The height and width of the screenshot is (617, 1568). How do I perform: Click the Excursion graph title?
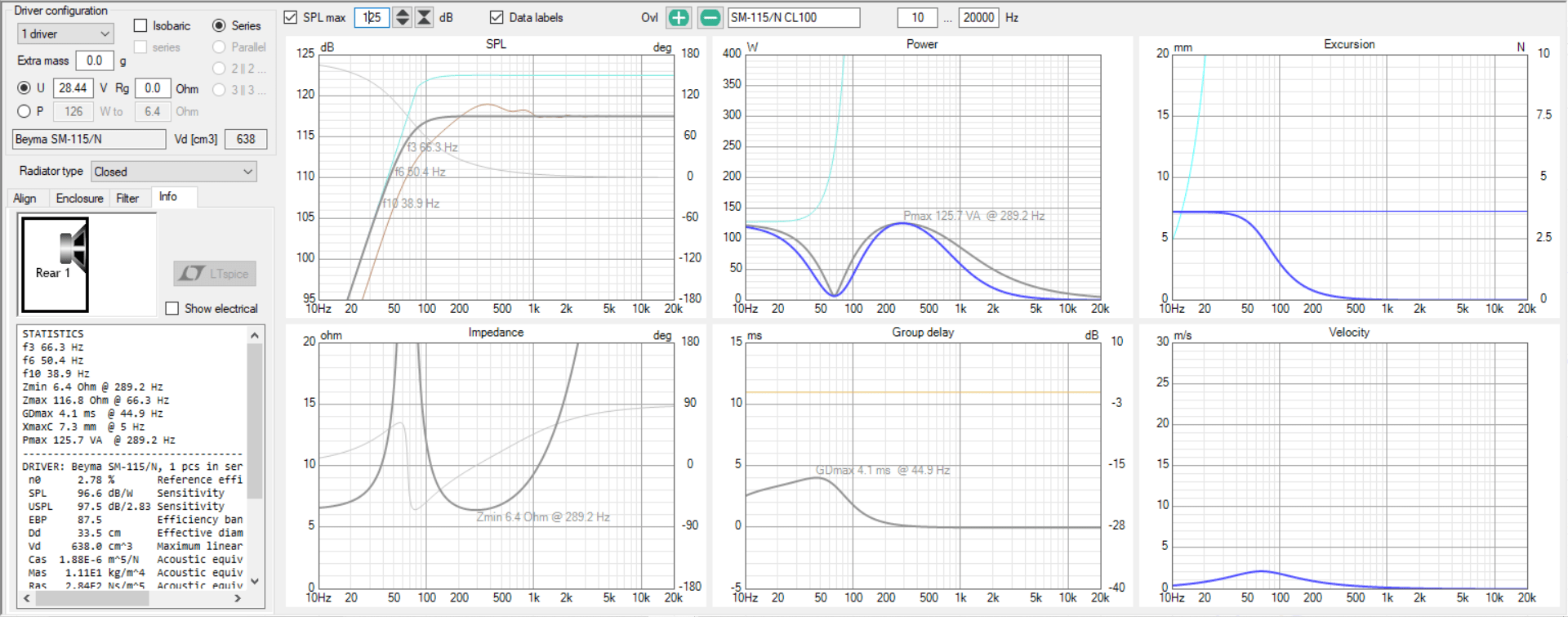coord(1349,44)
